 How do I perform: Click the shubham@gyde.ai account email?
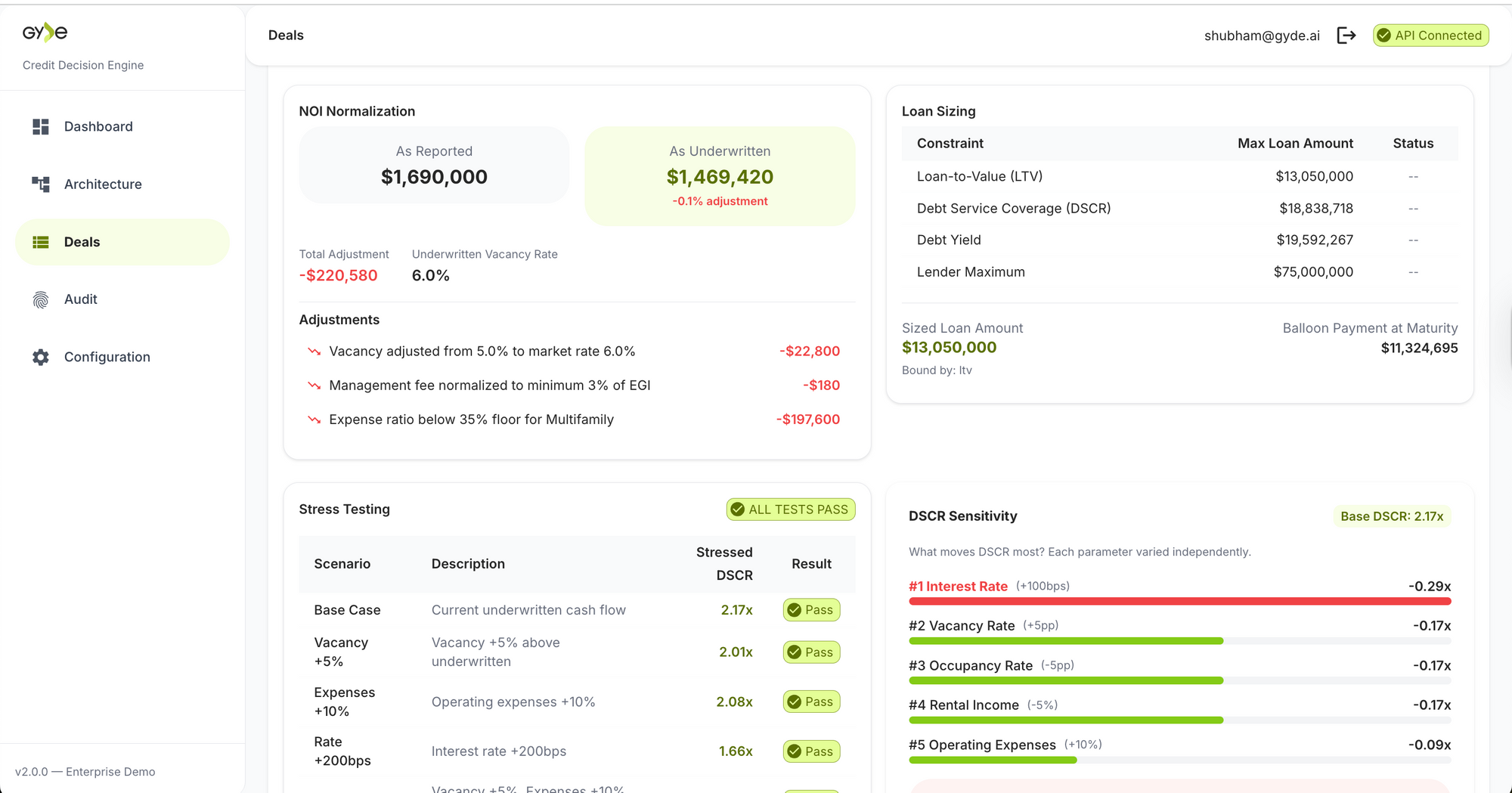pyautogui.click(x=1262, y=36)
